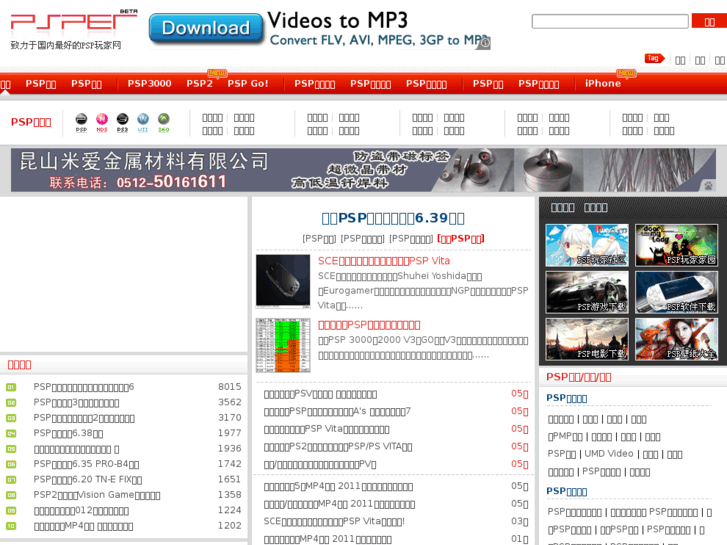Open the PSP wallpaper girl thumbnail
The height and width of the screenshot is (545, 727).
coord(676,339)
